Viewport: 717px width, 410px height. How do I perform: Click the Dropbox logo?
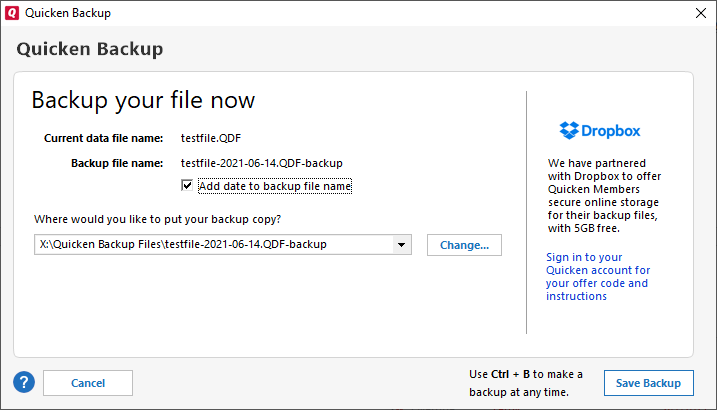pos(600,130)
